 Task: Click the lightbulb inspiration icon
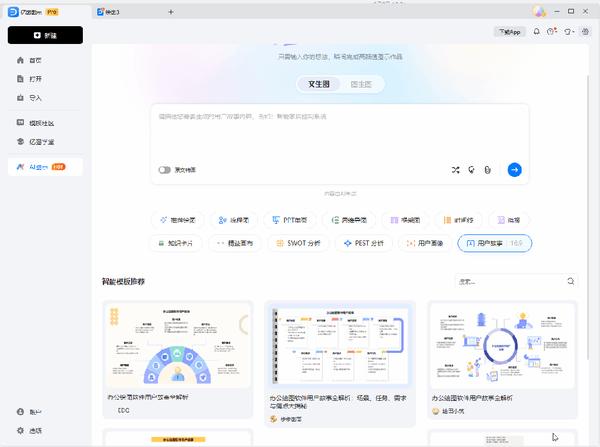(471, 170)
